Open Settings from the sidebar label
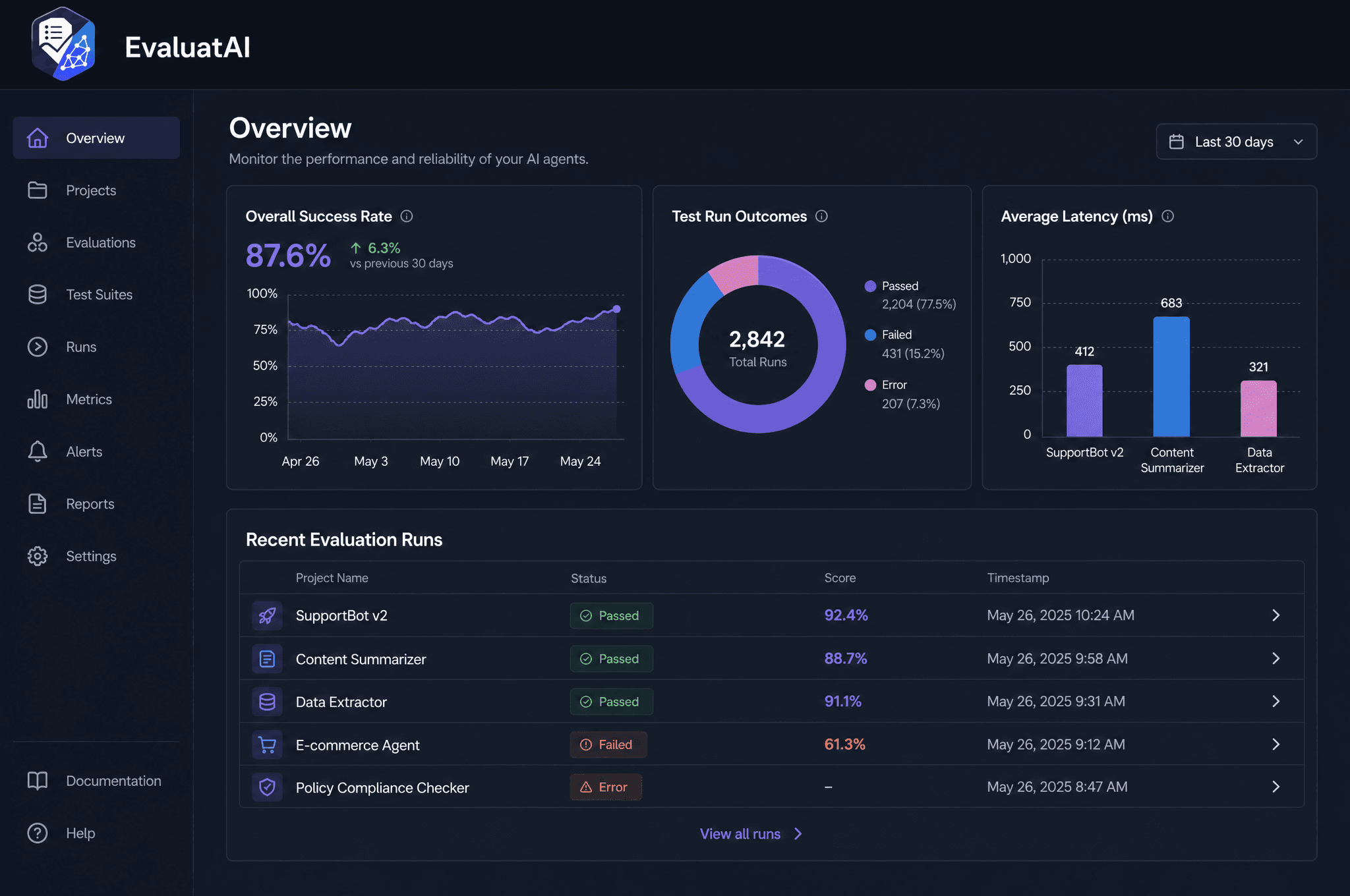1350x896 pixels. pyautogui.click(x=91, y=556)
